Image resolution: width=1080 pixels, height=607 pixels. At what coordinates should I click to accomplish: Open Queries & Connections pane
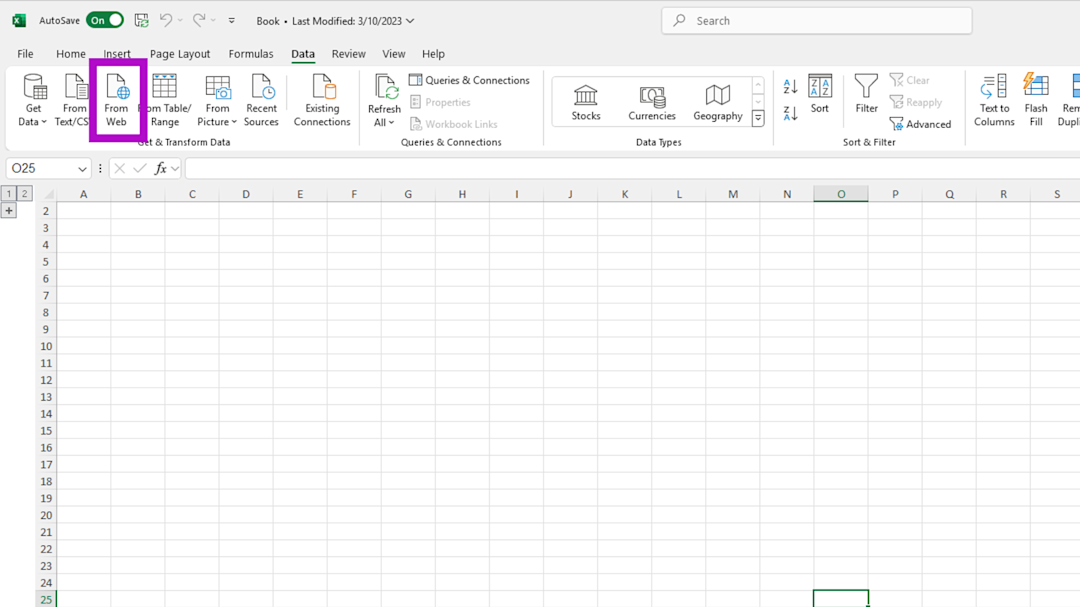point(470,80)
